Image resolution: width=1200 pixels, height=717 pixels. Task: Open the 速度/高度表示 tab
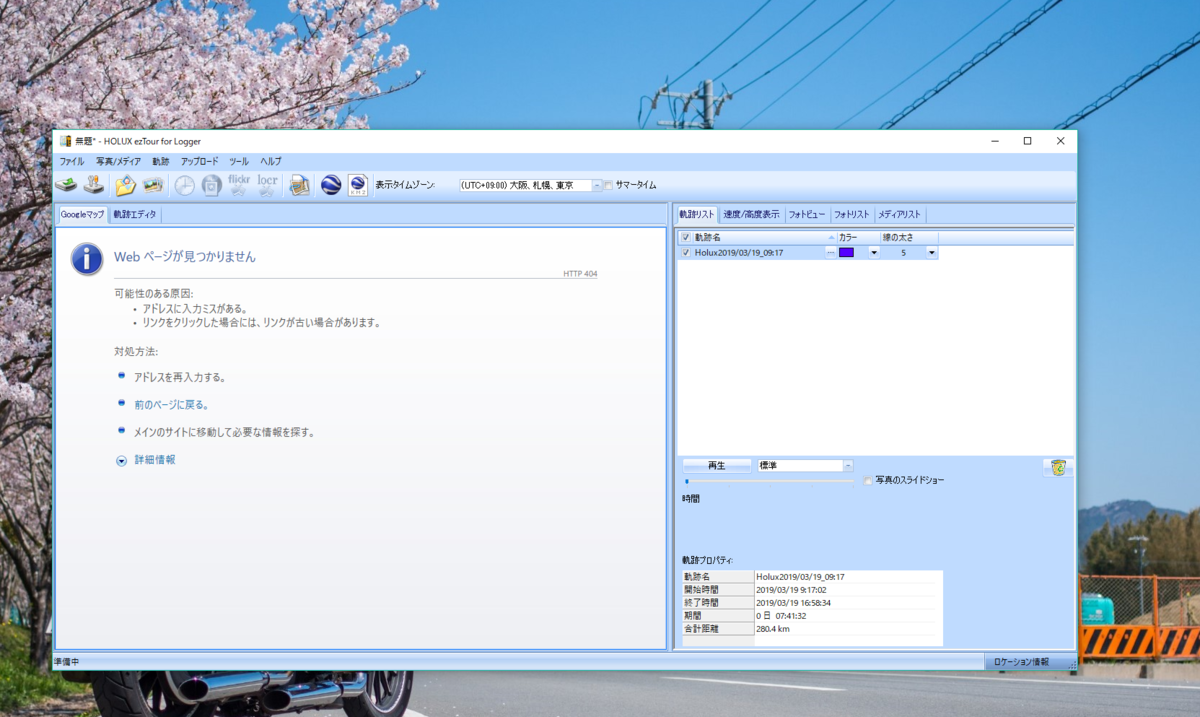(x=749, y=213)
